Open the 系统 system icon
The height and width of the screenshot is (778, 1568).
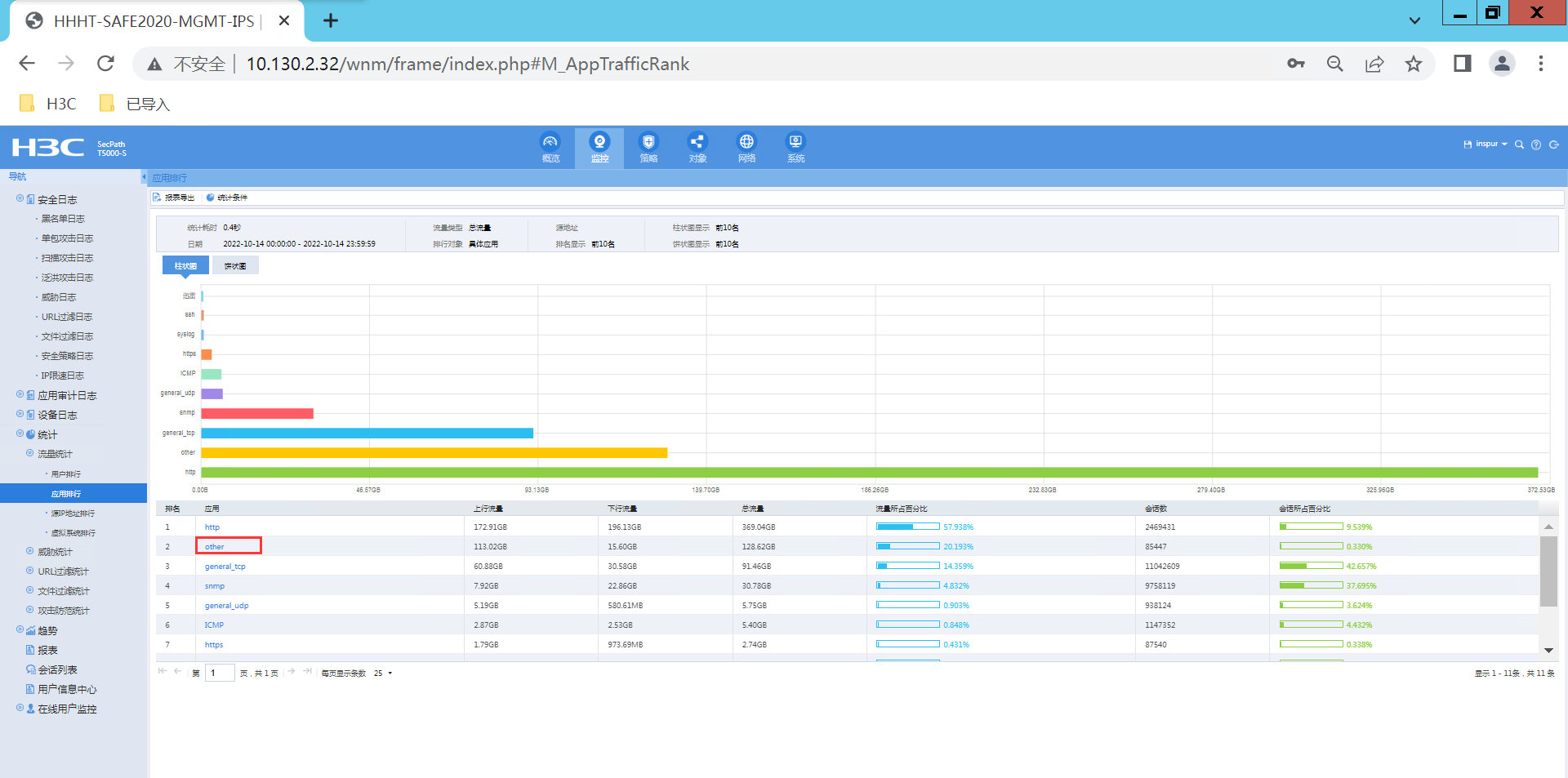pos(795,148)
